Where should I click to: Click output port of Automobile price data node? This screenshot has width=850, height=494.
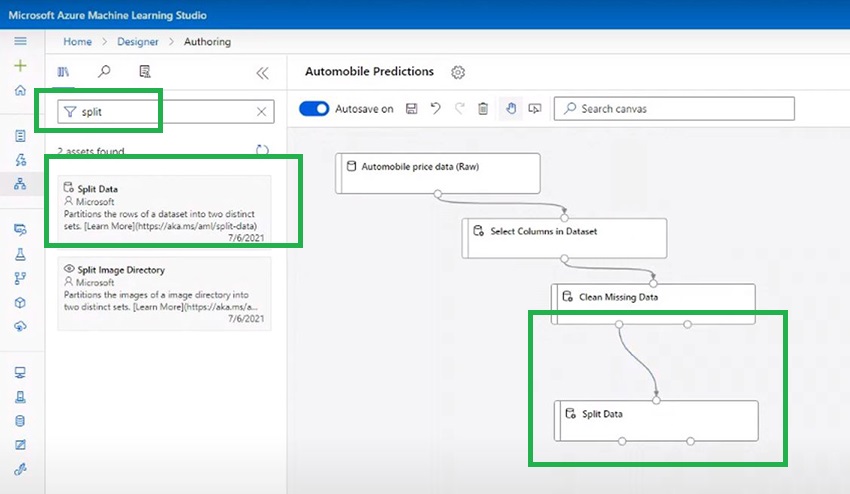[437, 194]
